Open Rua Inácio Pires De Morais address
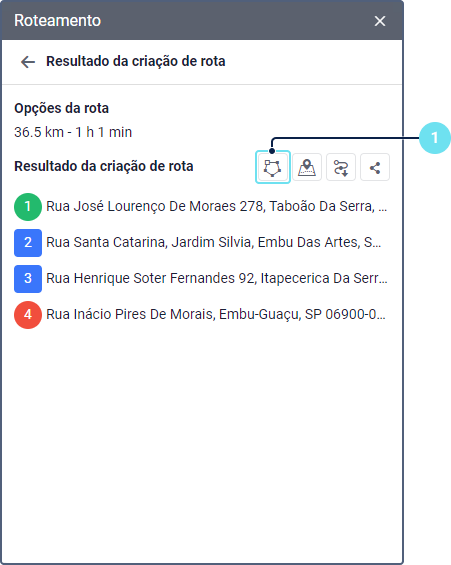The height and width of the screenshot is (565, 451). pos(216,315)
